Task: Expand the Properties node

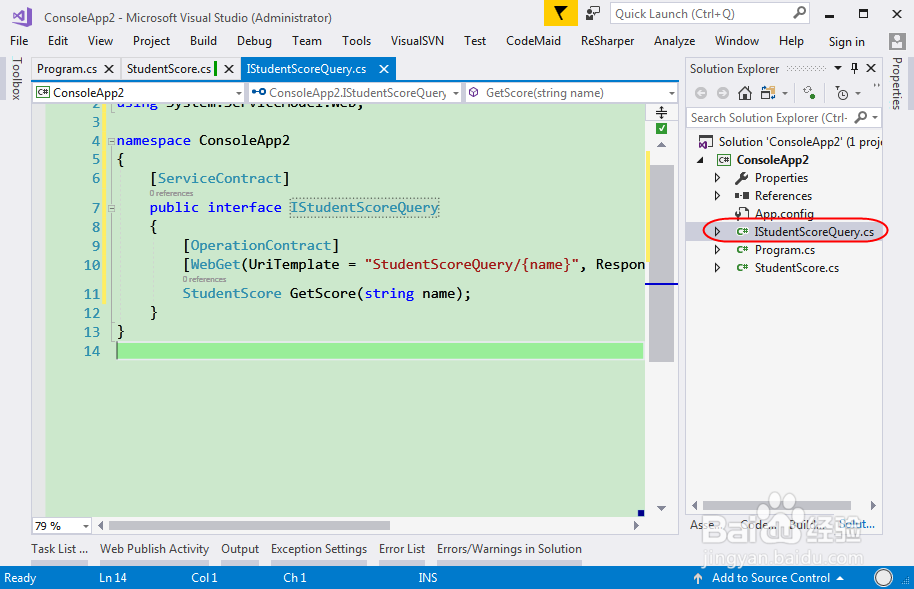Action: [718, 177]
